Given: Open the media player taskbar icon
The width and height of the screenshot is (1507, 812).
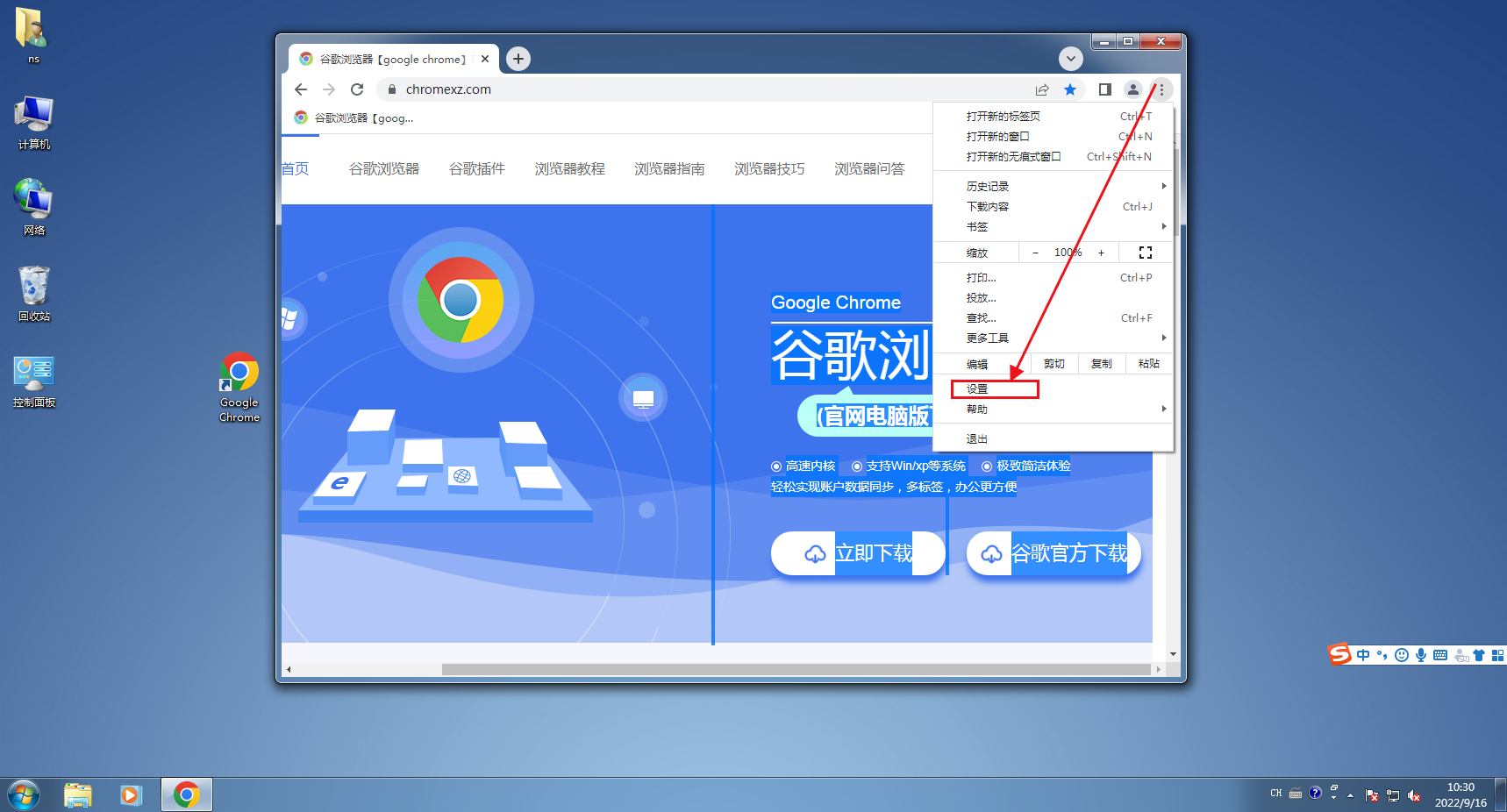Looking at the screenshot, I should 132,795.
